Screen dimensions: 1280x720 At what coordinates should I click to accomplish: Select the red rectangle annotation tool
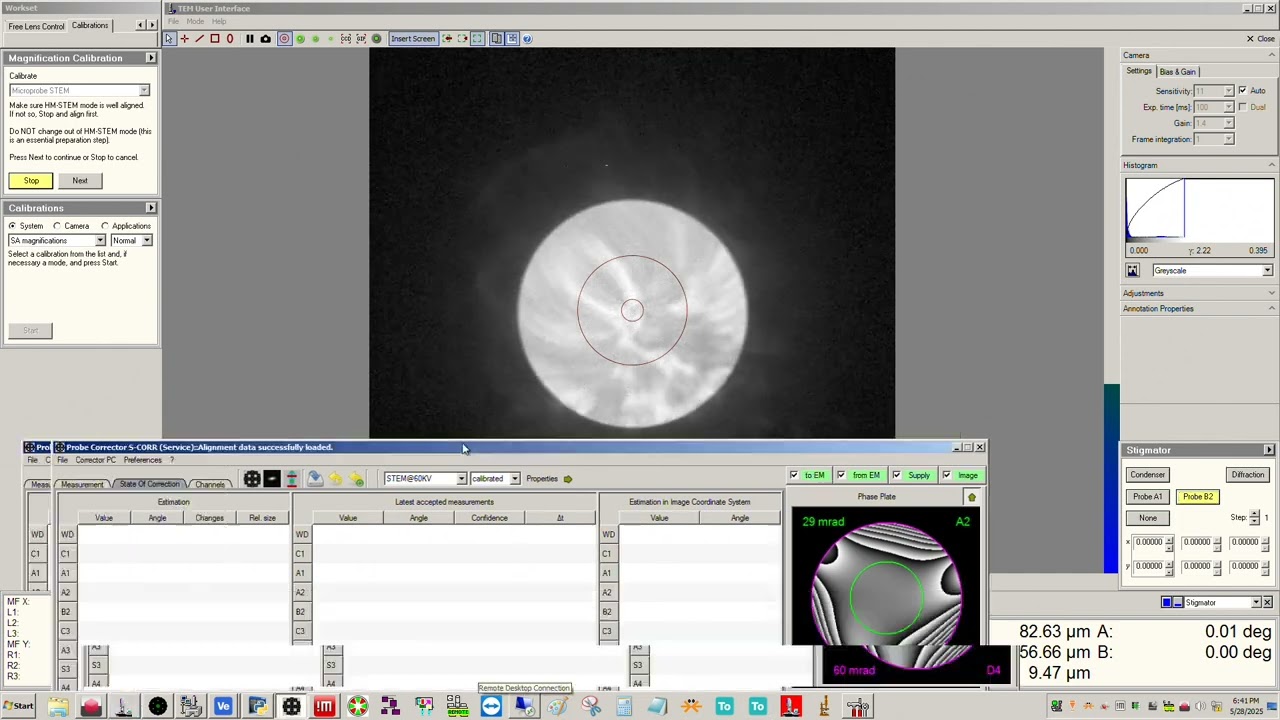[214, 39]
